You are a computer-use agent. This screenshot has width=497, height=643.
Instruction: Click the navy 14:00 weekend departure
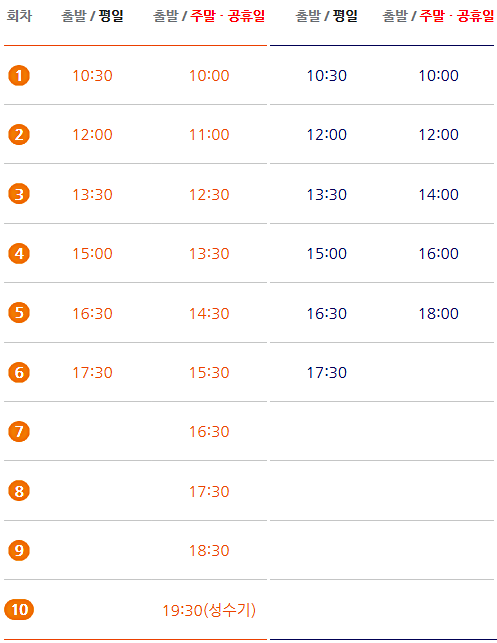[x=438, y=194]
